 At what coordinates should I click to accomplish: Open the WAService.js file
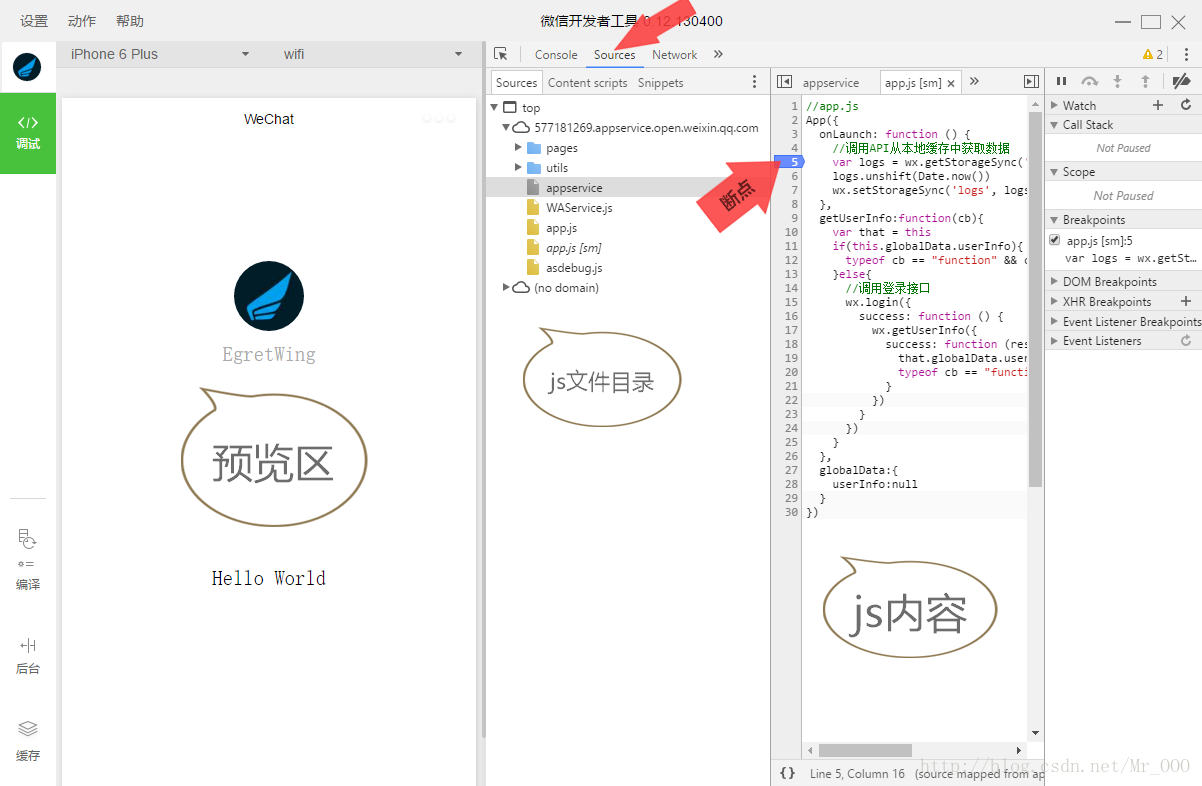[x=579, y=207]
